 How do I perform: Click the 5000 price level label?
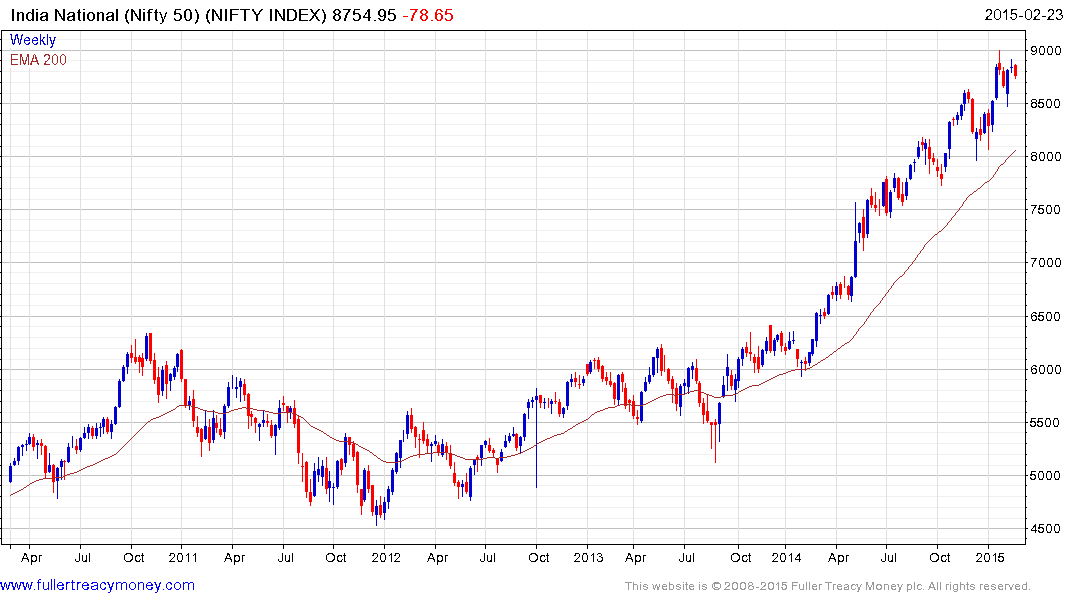click(x=1047, y=476)
